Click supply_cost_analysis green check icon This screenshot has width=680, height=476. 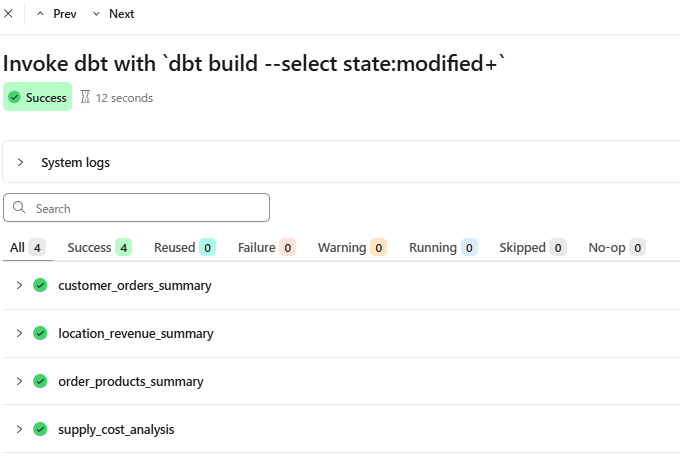tap(40, 429)
